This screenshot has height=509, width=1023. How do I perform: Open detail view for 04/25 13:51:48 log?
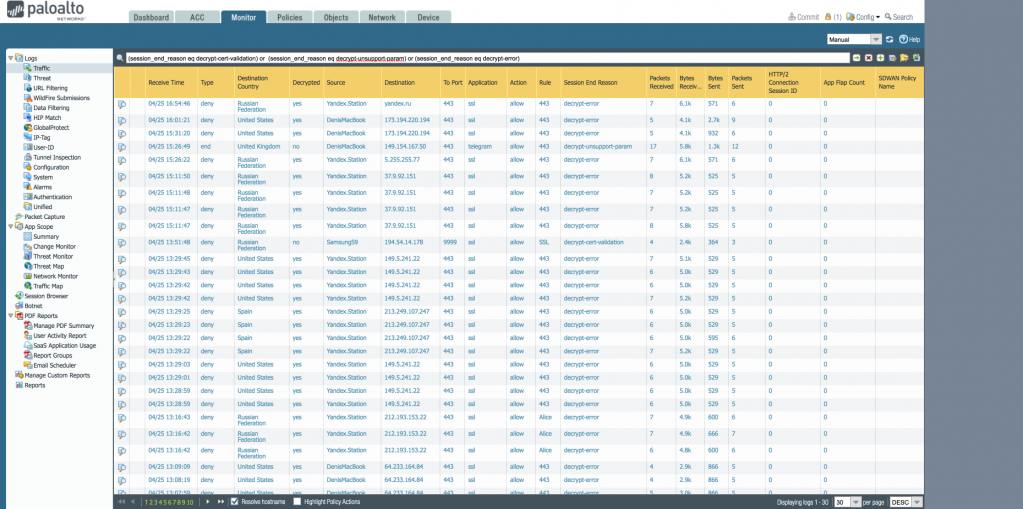click(122, 242)
